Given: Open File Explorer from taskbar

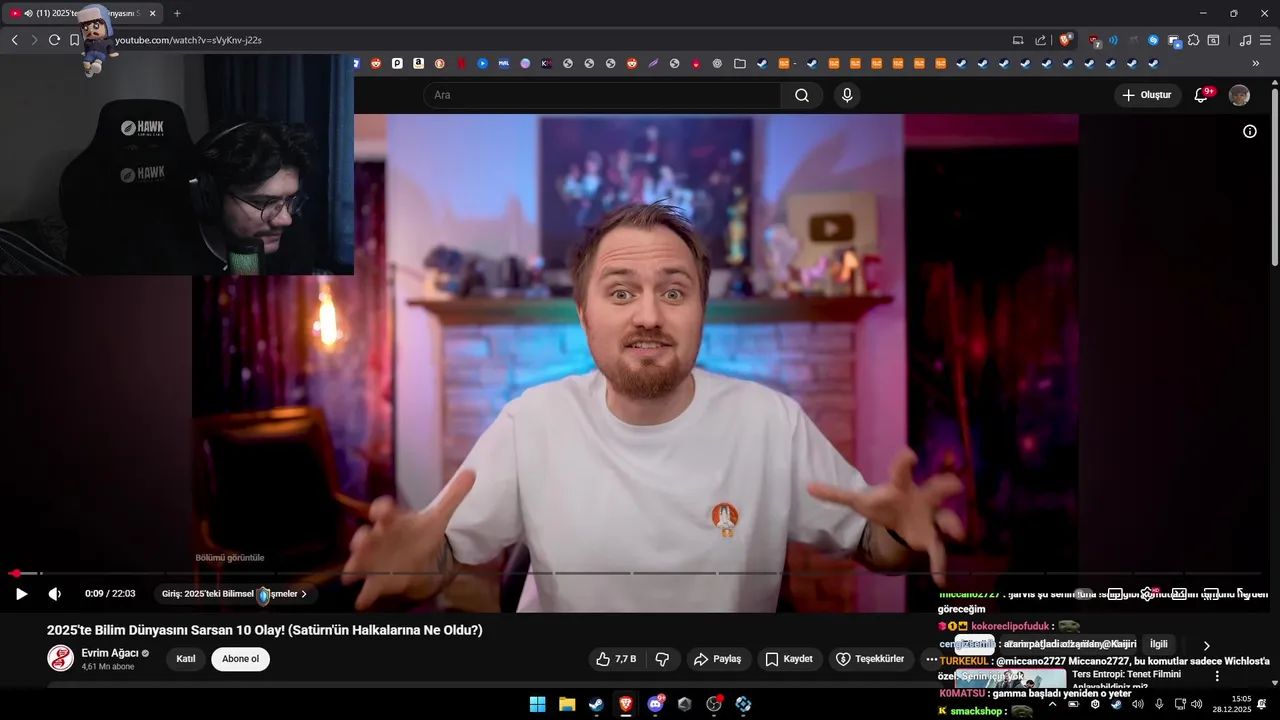Looking at the screenshot, I should [x=566, y=704].
